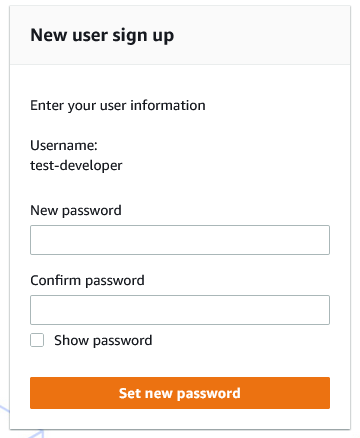Image resolution: width=360 pixels, height=438 pixels.
Task: Click the gray header bar of the panel
Action: pos(180,35)
